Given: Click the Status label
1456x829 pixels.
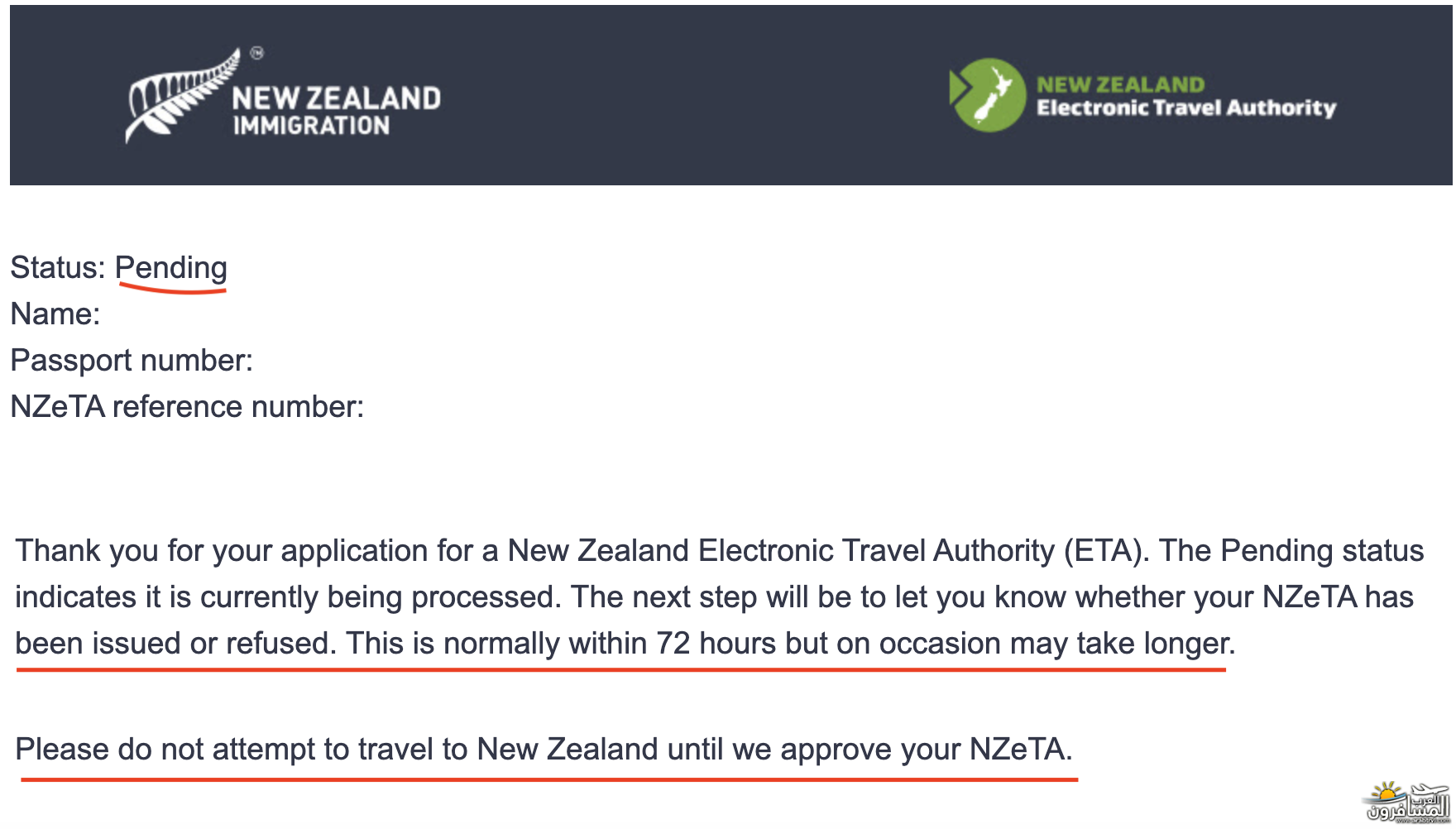Looking at the screenshot, I should [58, 268].
